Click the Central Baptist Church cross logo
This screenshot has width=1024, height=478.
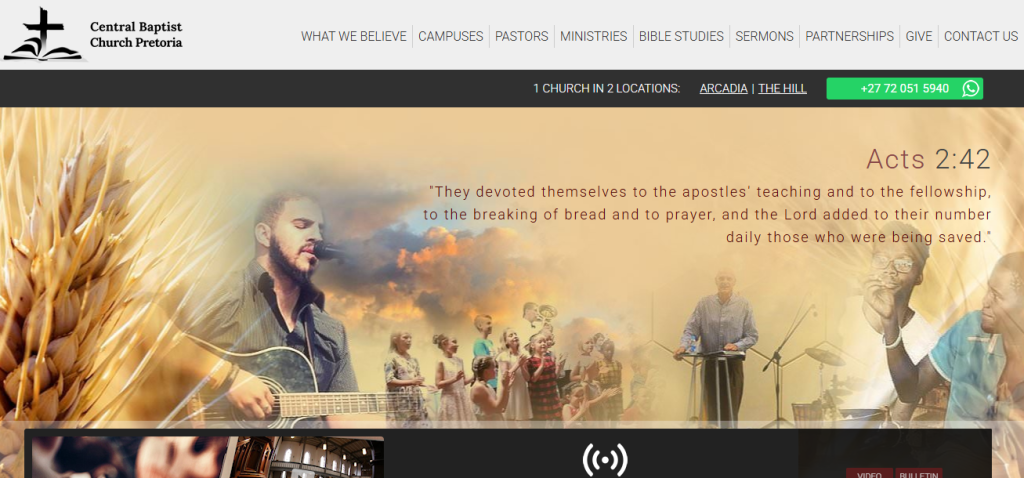[x=44, y=34]
